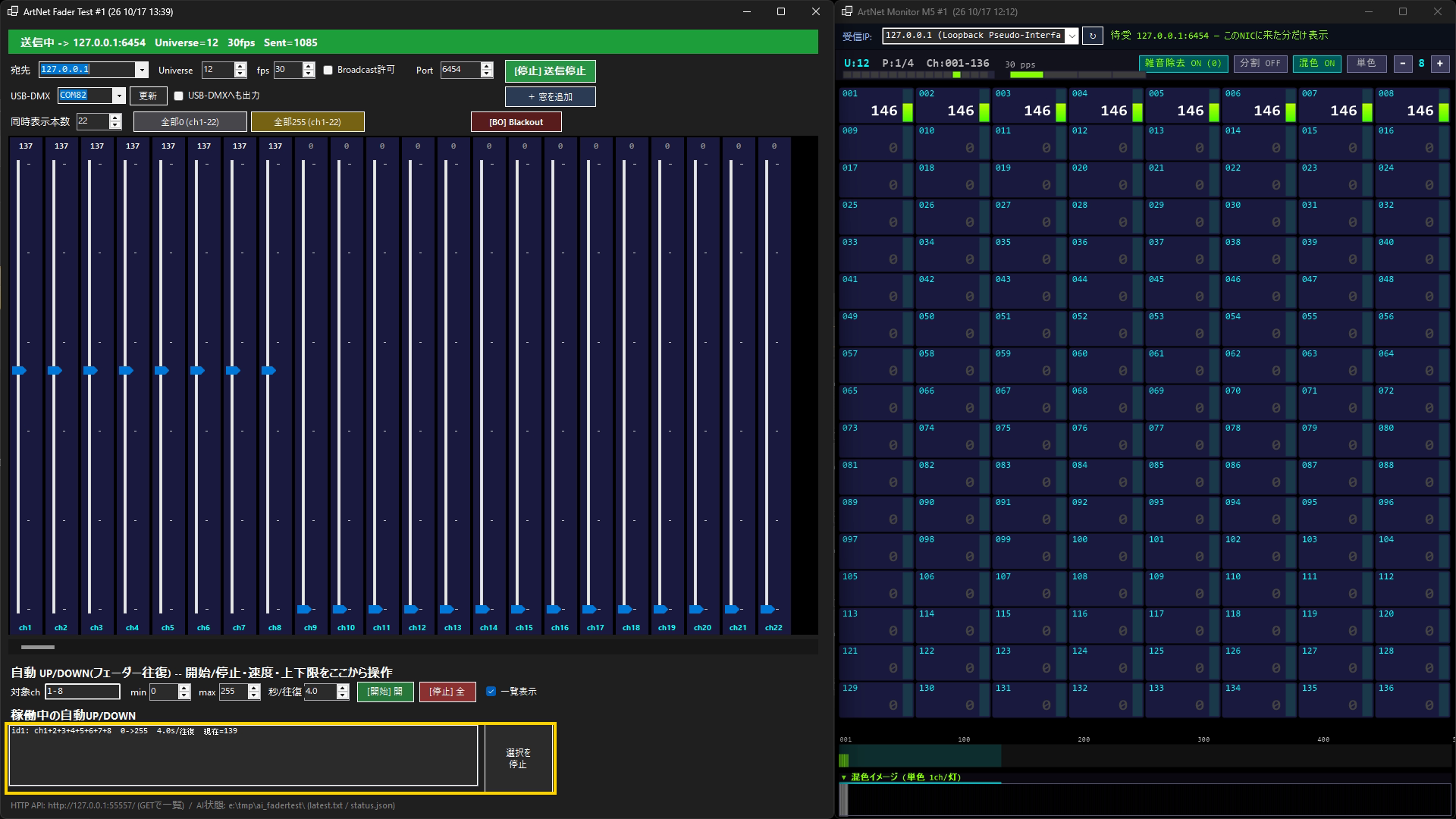Screen dimensions: 1456x819
Task: Enable the Broadcast許可 checkbox
Action: tap(328, 70)
